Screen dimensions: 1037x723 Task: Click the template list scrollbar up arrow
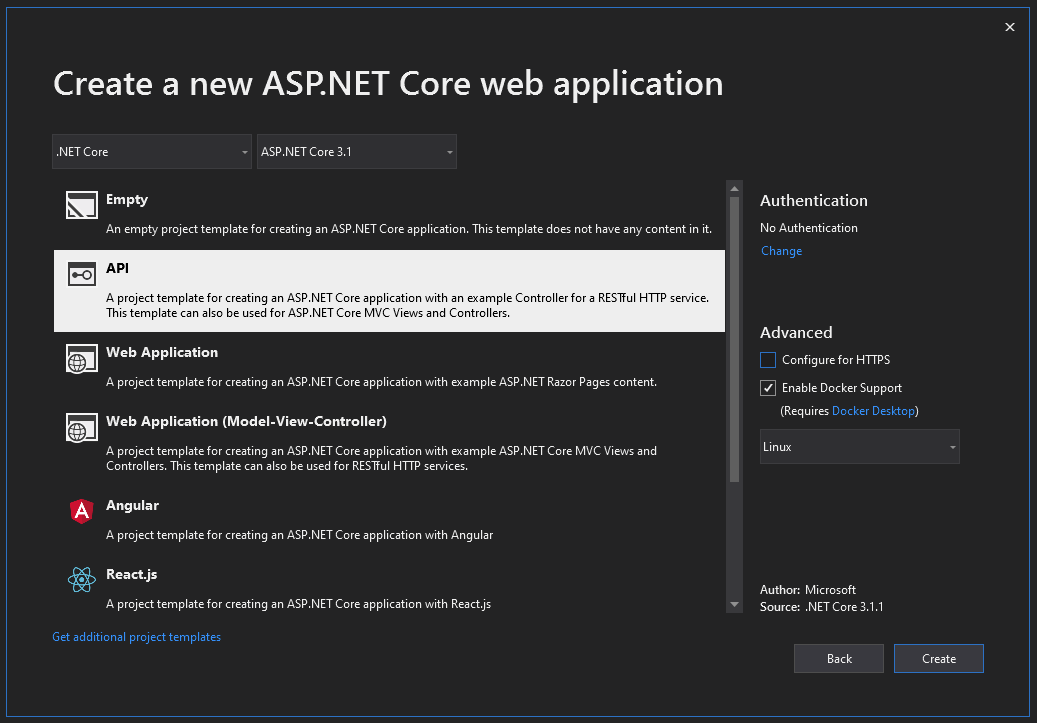(x=734, y=189)
